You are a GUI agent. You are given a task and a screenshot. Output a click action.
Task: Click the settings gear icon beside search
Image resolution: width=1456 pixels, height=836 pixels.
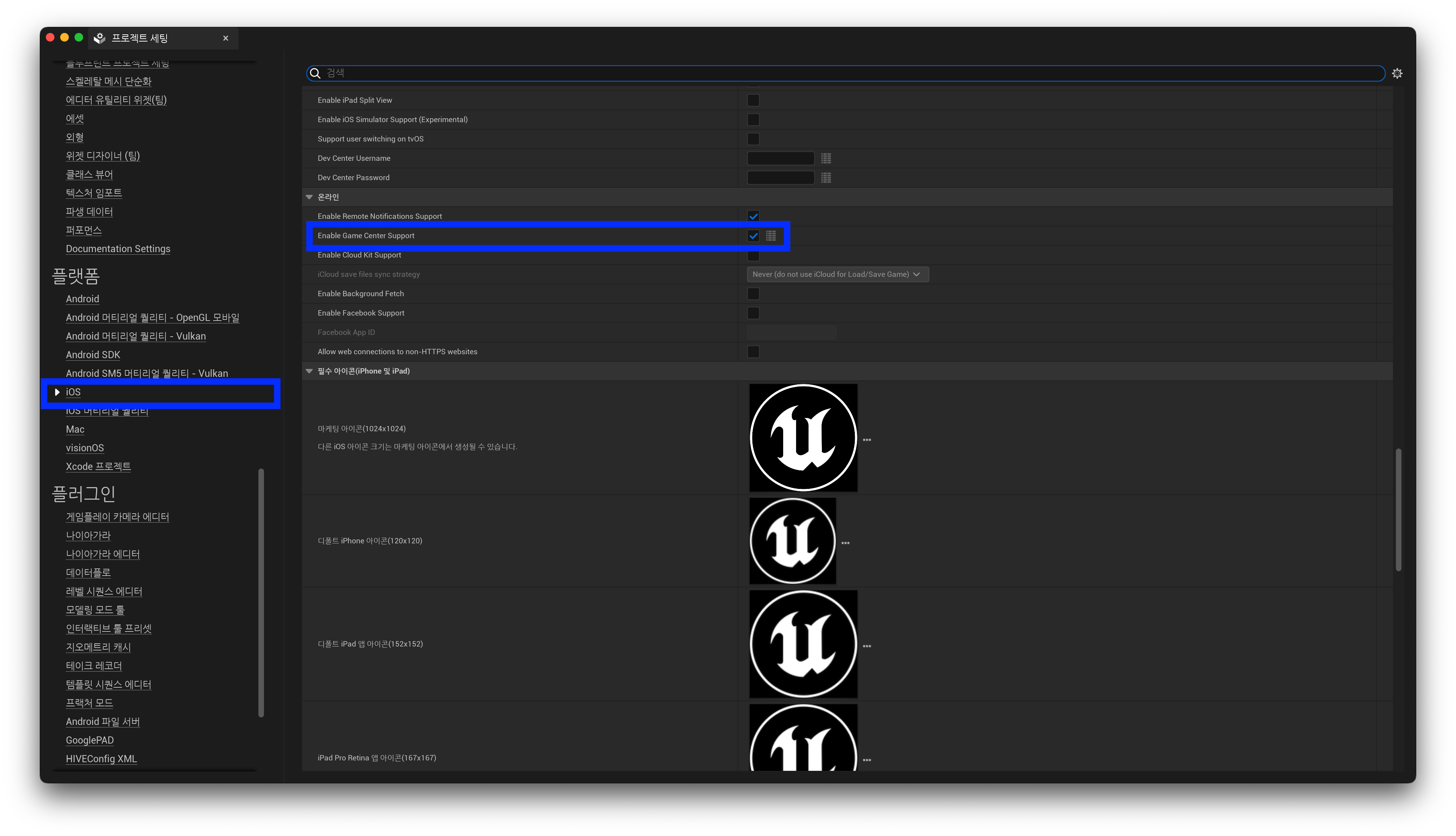point(1397,73)
